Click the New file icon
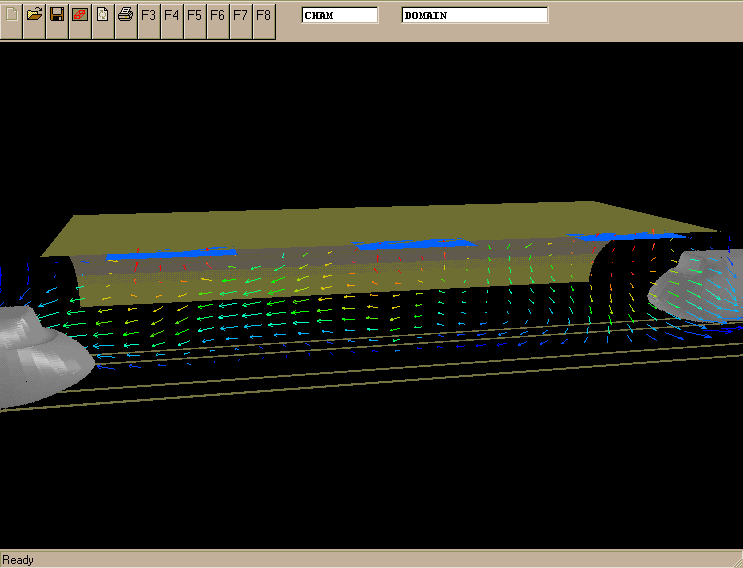This screenshot has height=568, width=743. [x=11, y=15]
